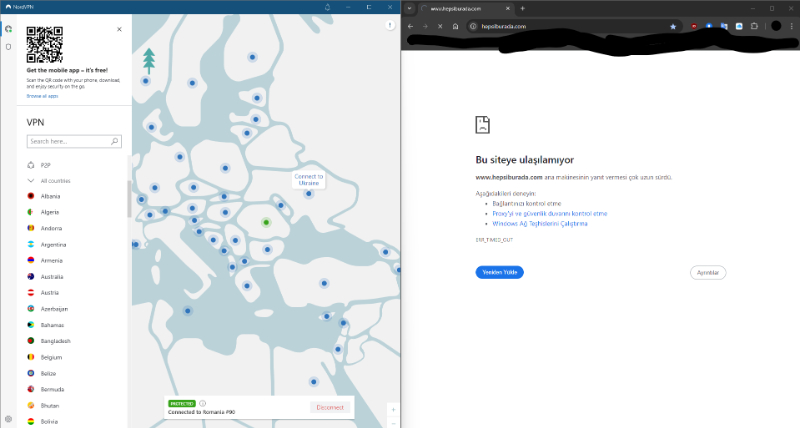Stop loading the page in Chrome
This screenshot has height=428, width=800.
440,26
